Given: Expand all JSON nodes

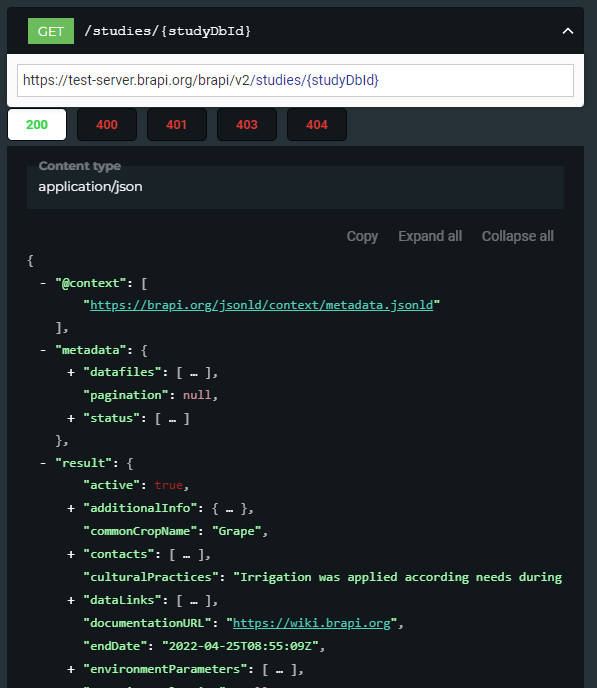Looking at the screenshot, I should [x=430, y=236].
